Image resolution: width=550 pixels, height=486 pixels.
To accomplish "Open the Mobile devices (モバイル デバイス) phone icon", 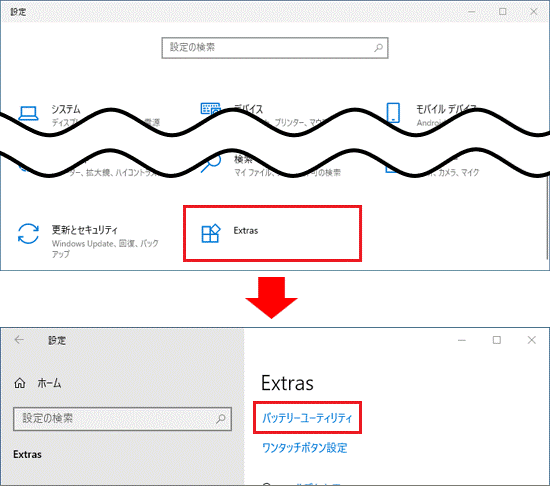I will pyautogui.click(x=393, y=113).
